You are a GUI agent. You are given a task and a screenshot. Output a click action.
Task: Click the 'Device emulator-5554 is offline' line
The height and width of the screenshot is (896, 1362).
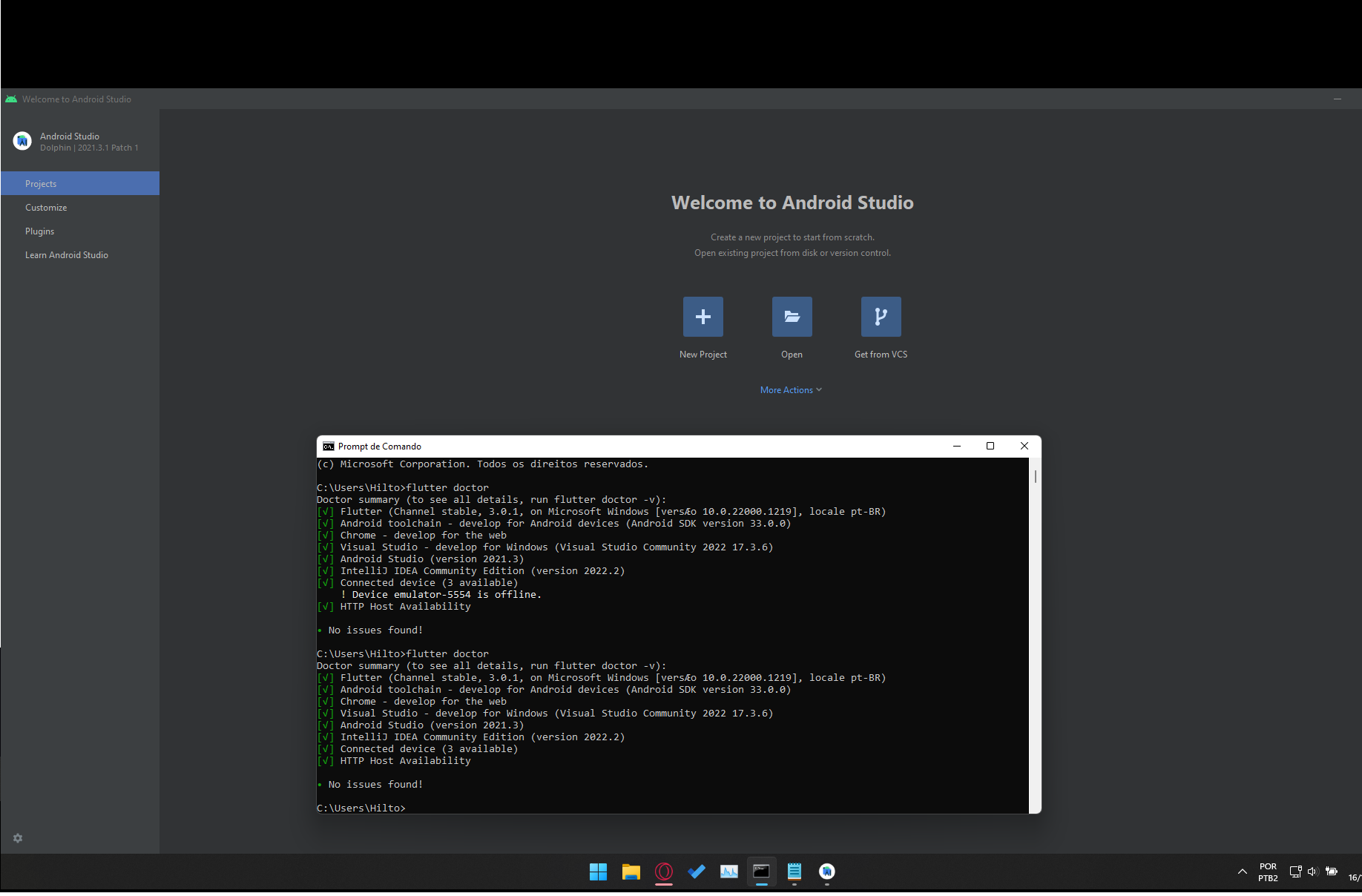click(441, 595)
